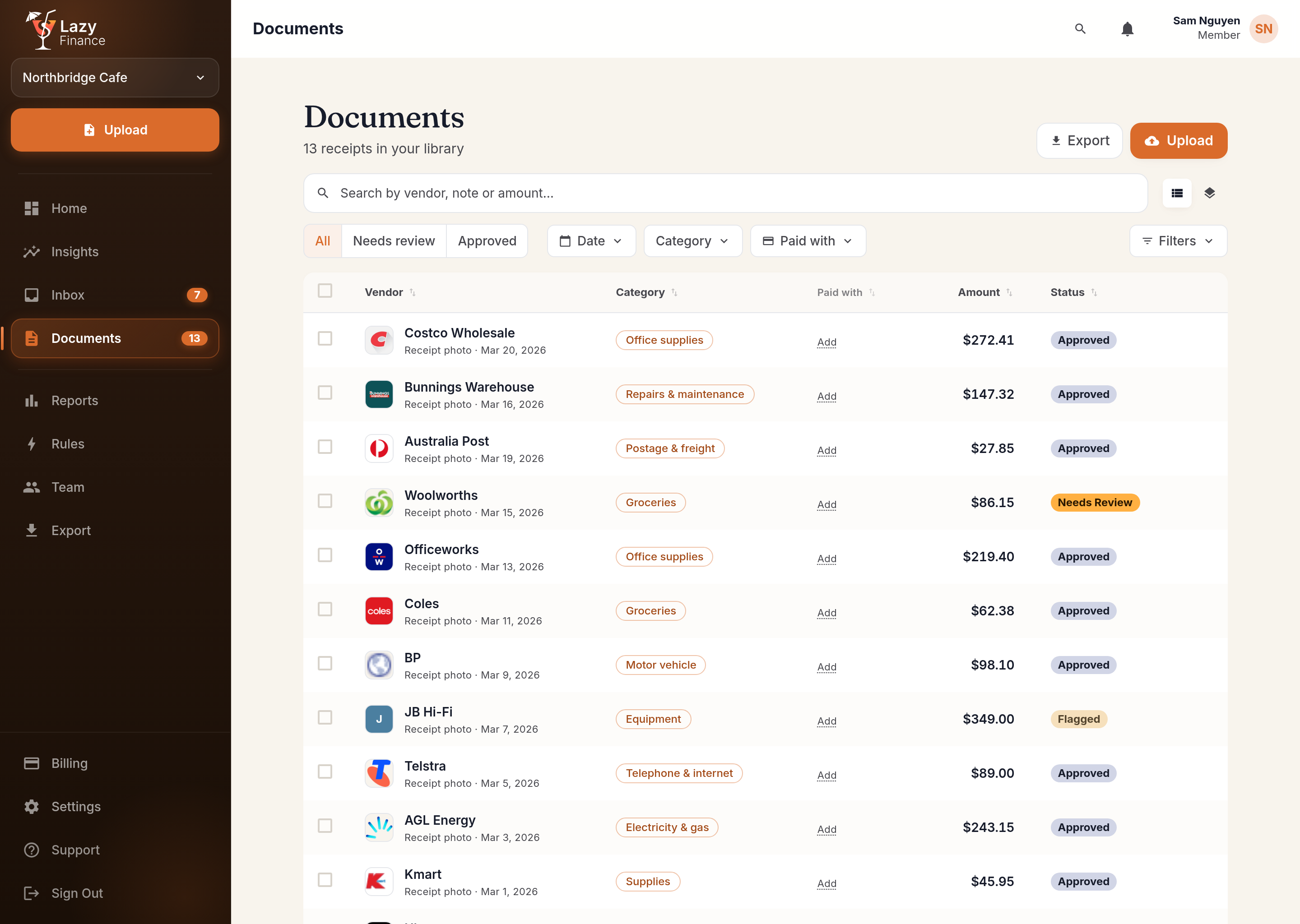1300x924 pixels.
Task: Click Office supplies tag on Officeworks row
Action: [x=664, y=556]
